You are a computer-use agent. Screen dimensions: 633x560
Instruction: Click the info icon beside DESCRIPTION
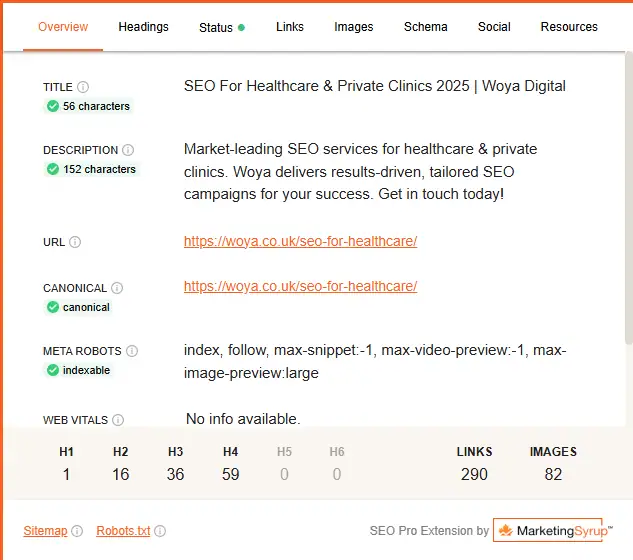coord(128,150)
